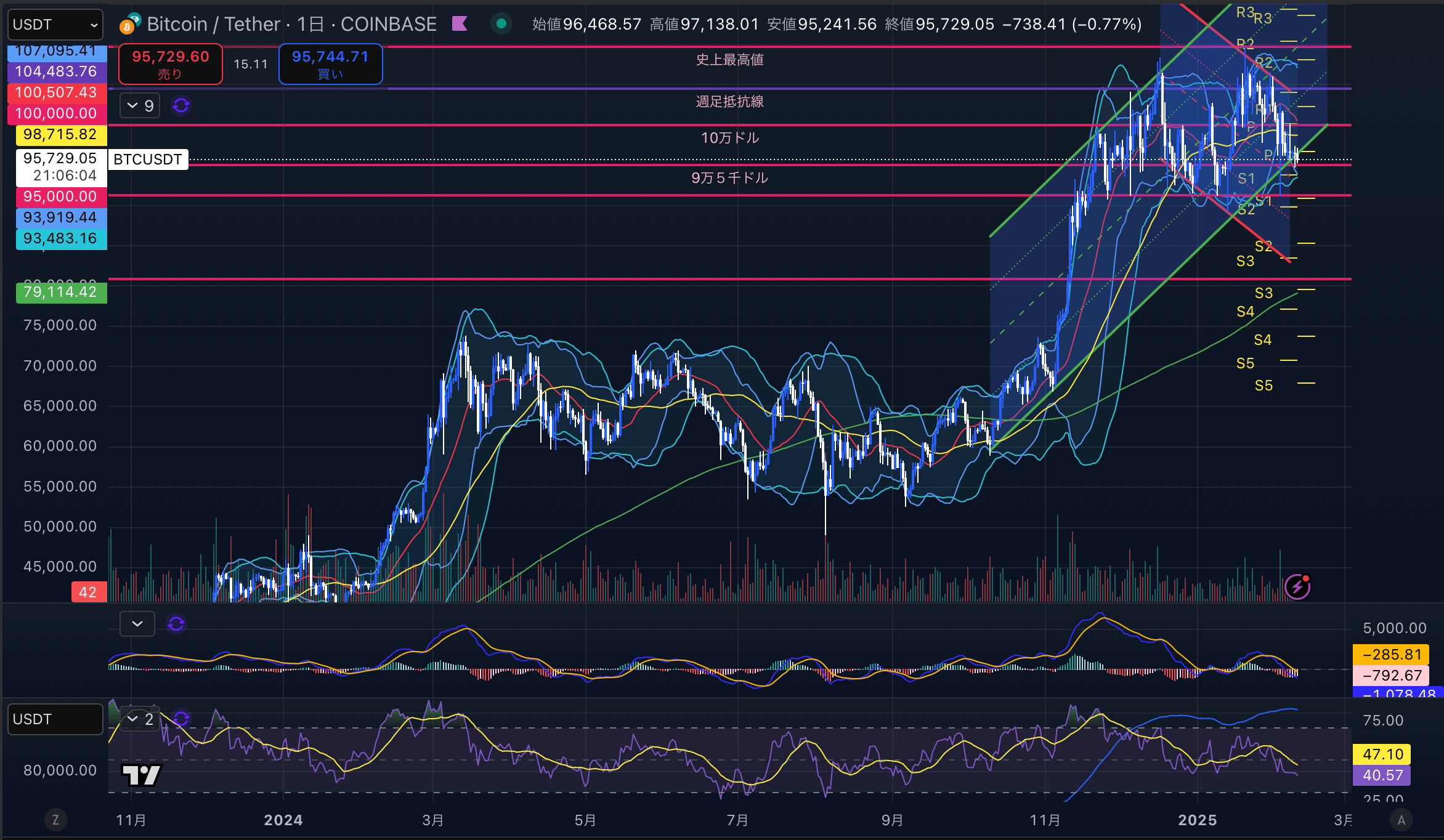Expand the RSI pane legend showing 2
Viewport: 1444px width, 840px height.
(140, 719)
